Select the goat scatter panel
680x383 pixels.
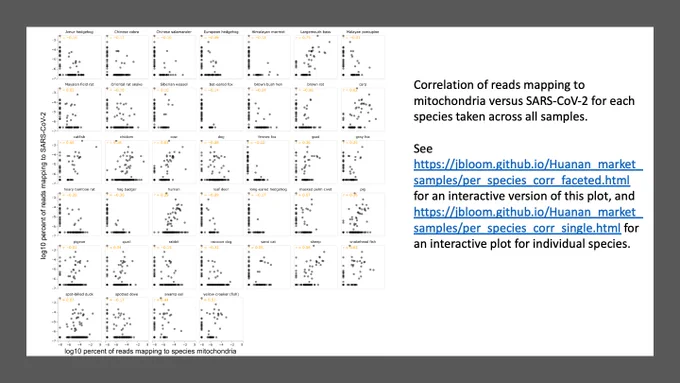pyautogui.click(x=316, y=161)
